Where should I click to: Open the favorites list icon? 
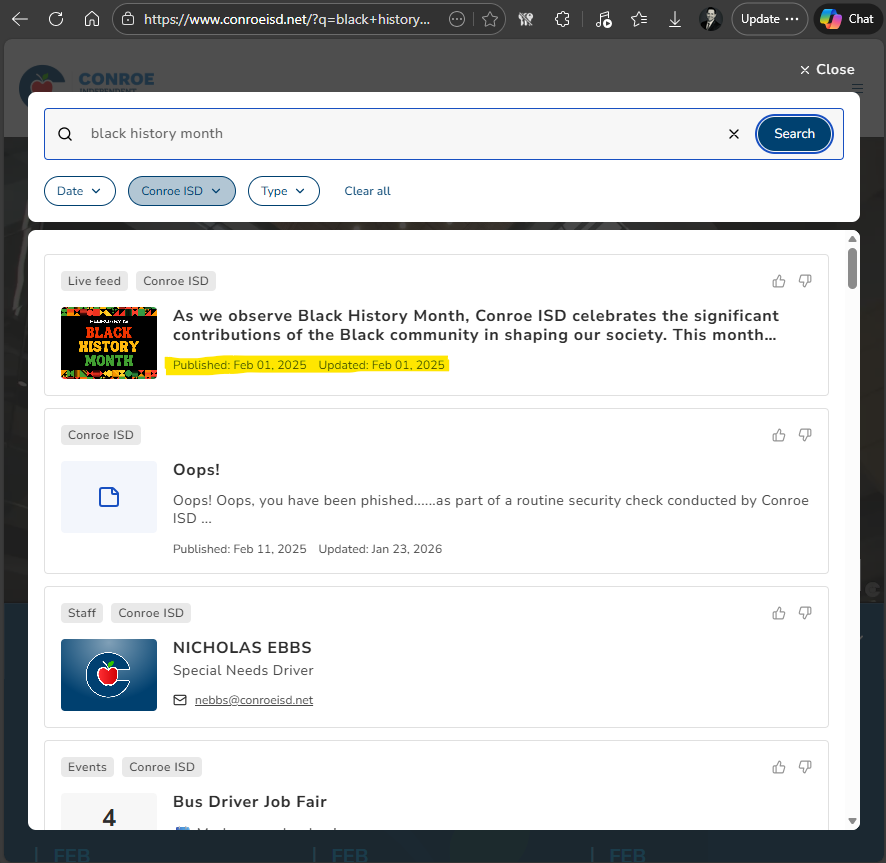tap(639, 19)
